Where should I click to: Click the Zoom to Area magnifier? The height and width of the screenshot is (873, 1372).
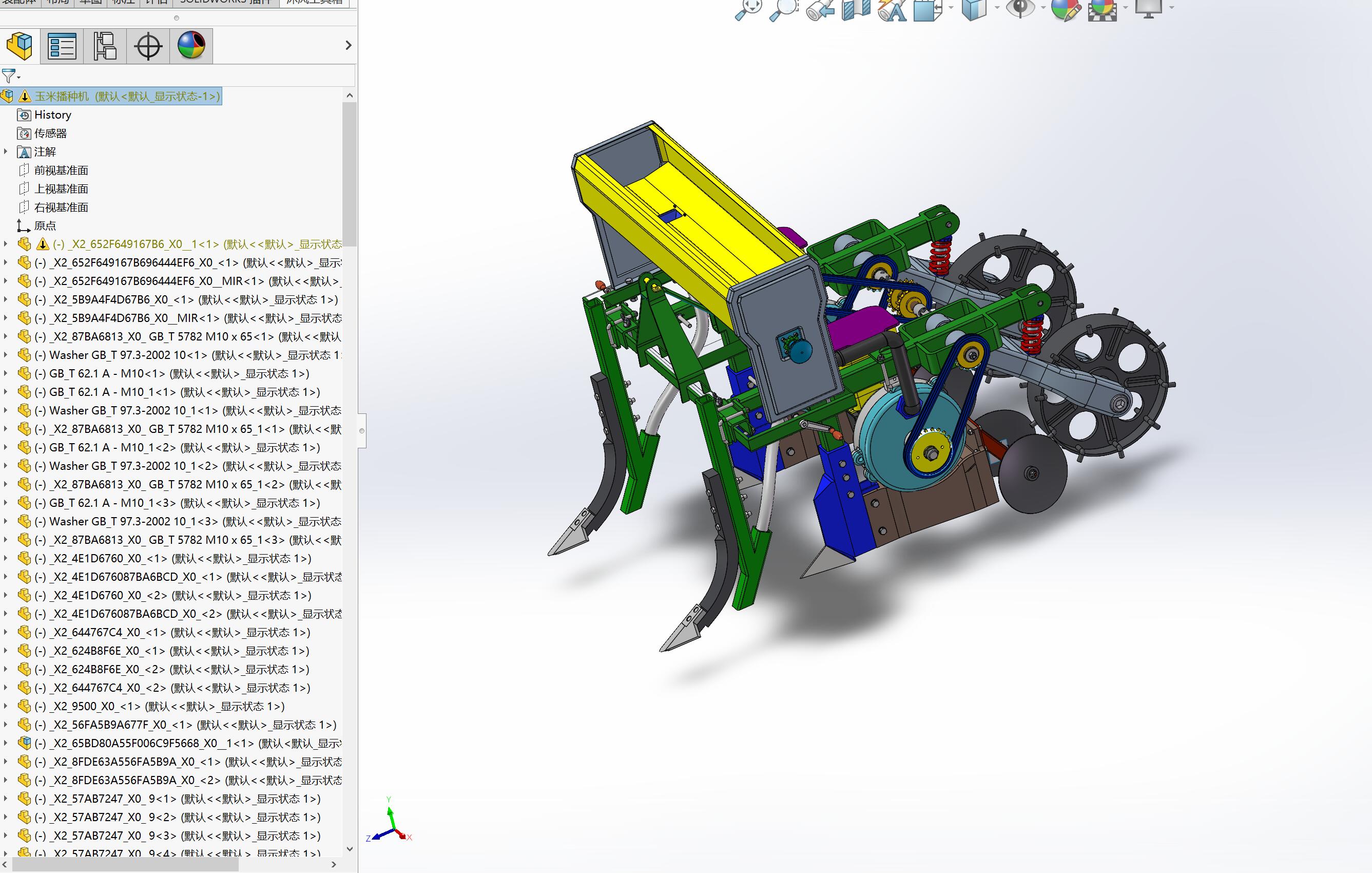(x=784, y=10)
